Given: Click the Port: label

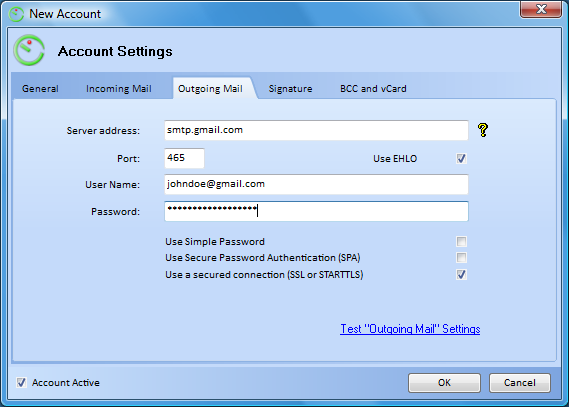Looking at the screenshot, I should pos(128,159).
